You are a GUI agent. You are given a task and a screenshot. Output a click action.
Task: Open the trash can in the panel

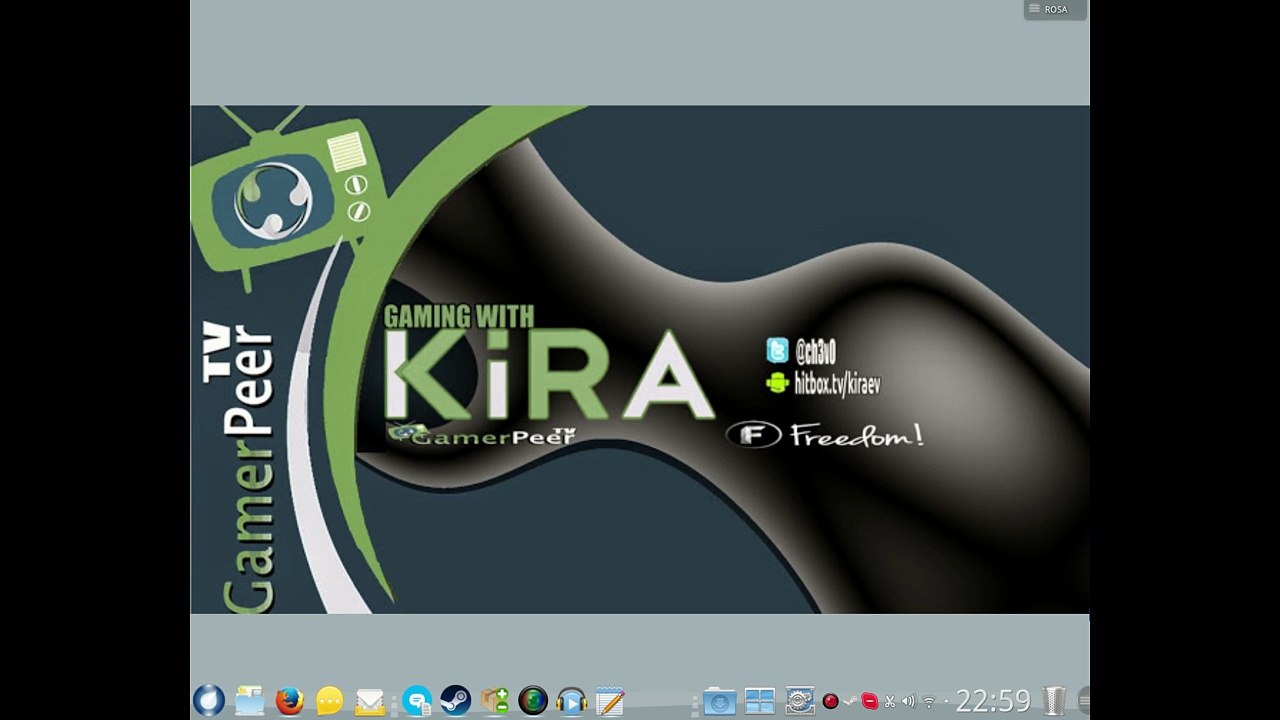[1054, 701]
